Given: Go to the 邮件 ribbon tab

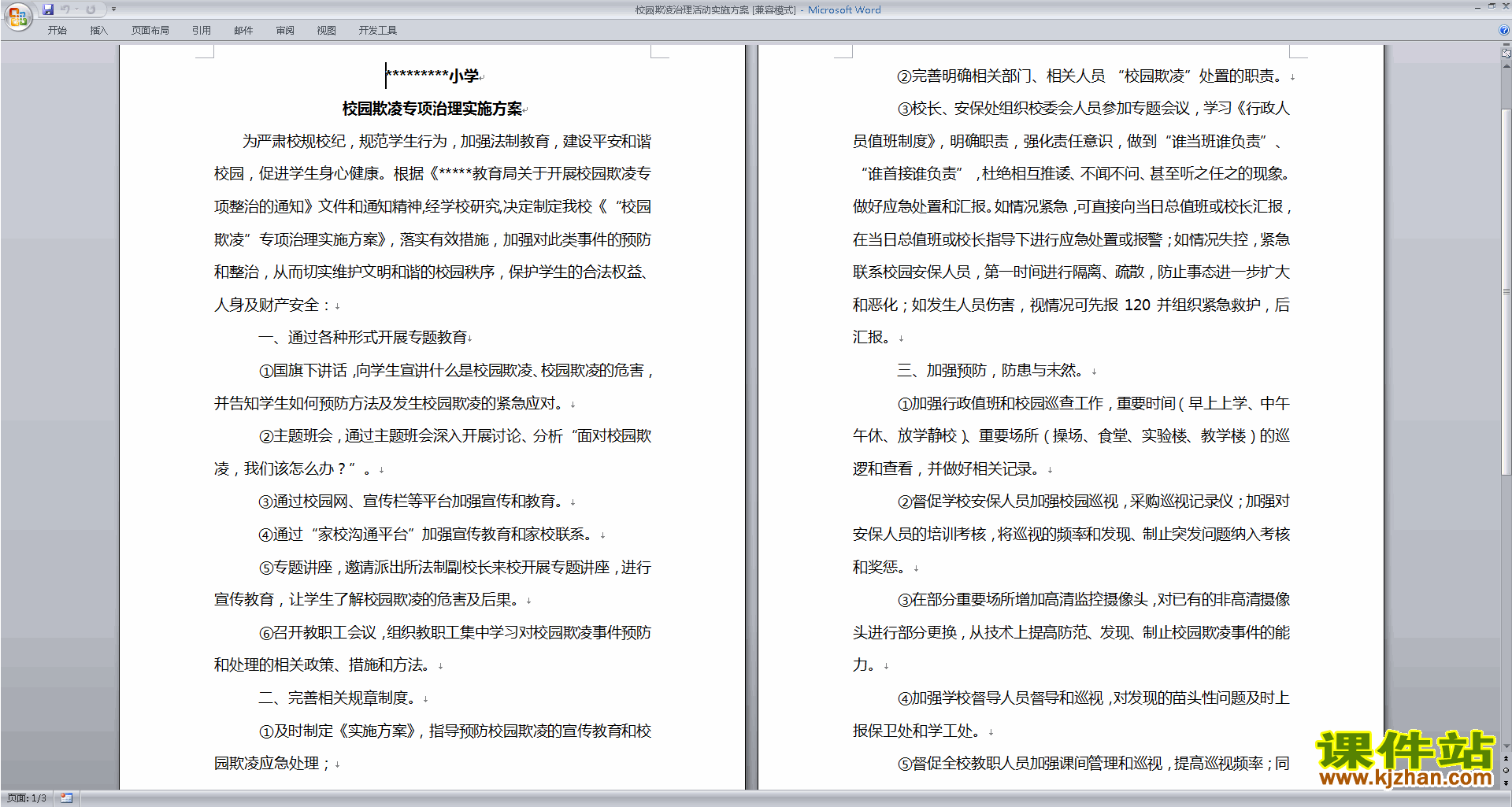Looking at the screenshot, I should point(243,31).
